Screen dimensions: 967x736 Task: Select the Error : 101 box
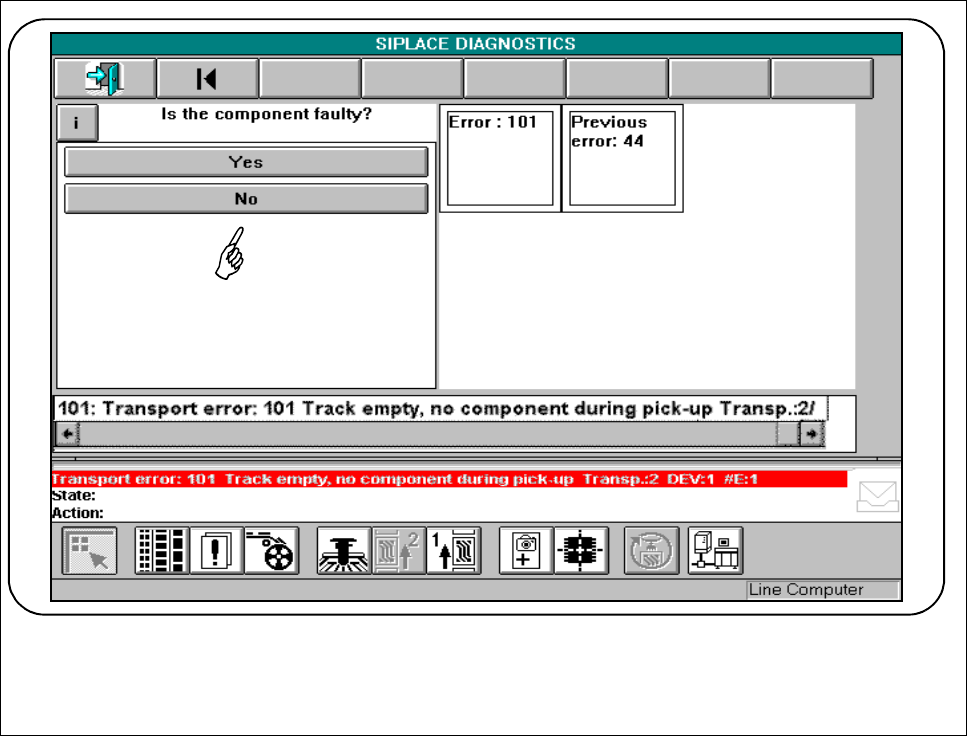tap(500, 159)
